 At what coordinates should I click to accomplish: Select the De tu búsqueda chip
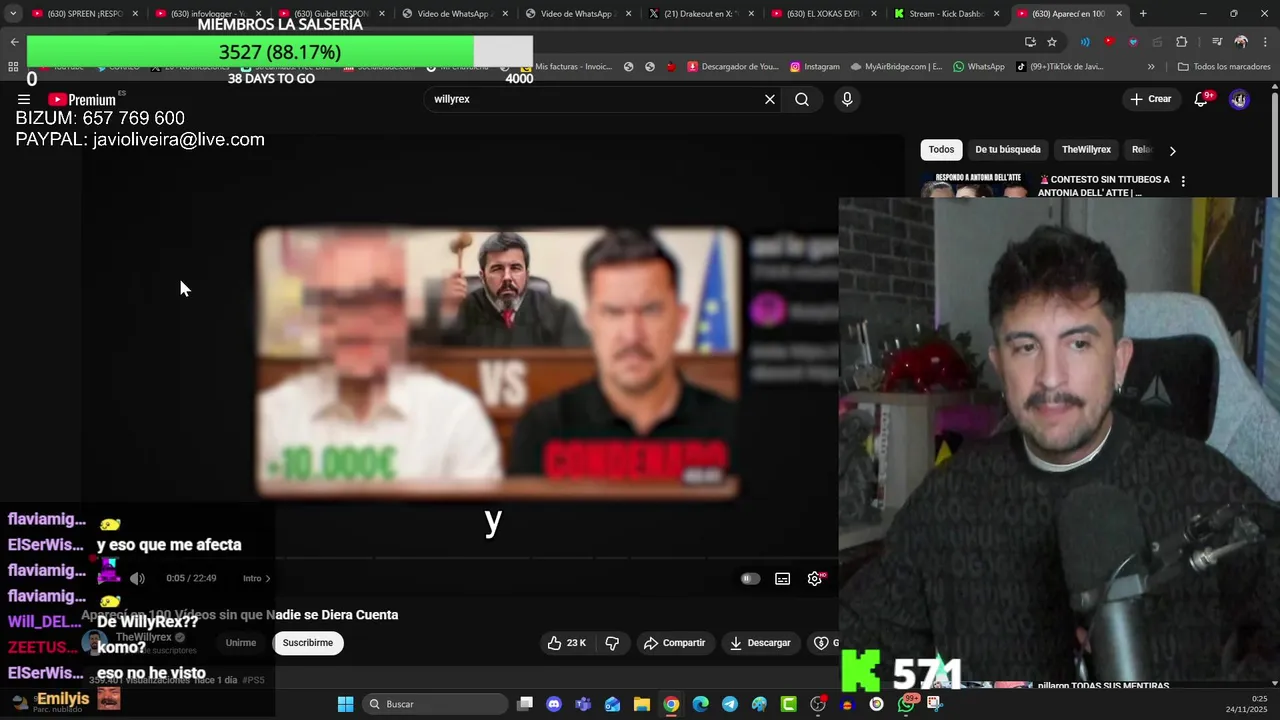[1008, 149]
